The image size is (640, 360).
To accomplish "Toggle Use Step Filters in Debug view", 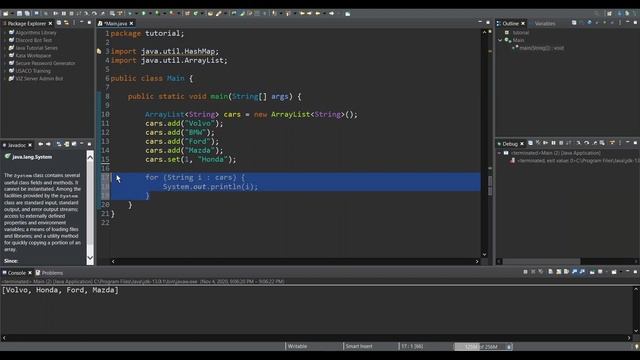I will click(612, 143).
